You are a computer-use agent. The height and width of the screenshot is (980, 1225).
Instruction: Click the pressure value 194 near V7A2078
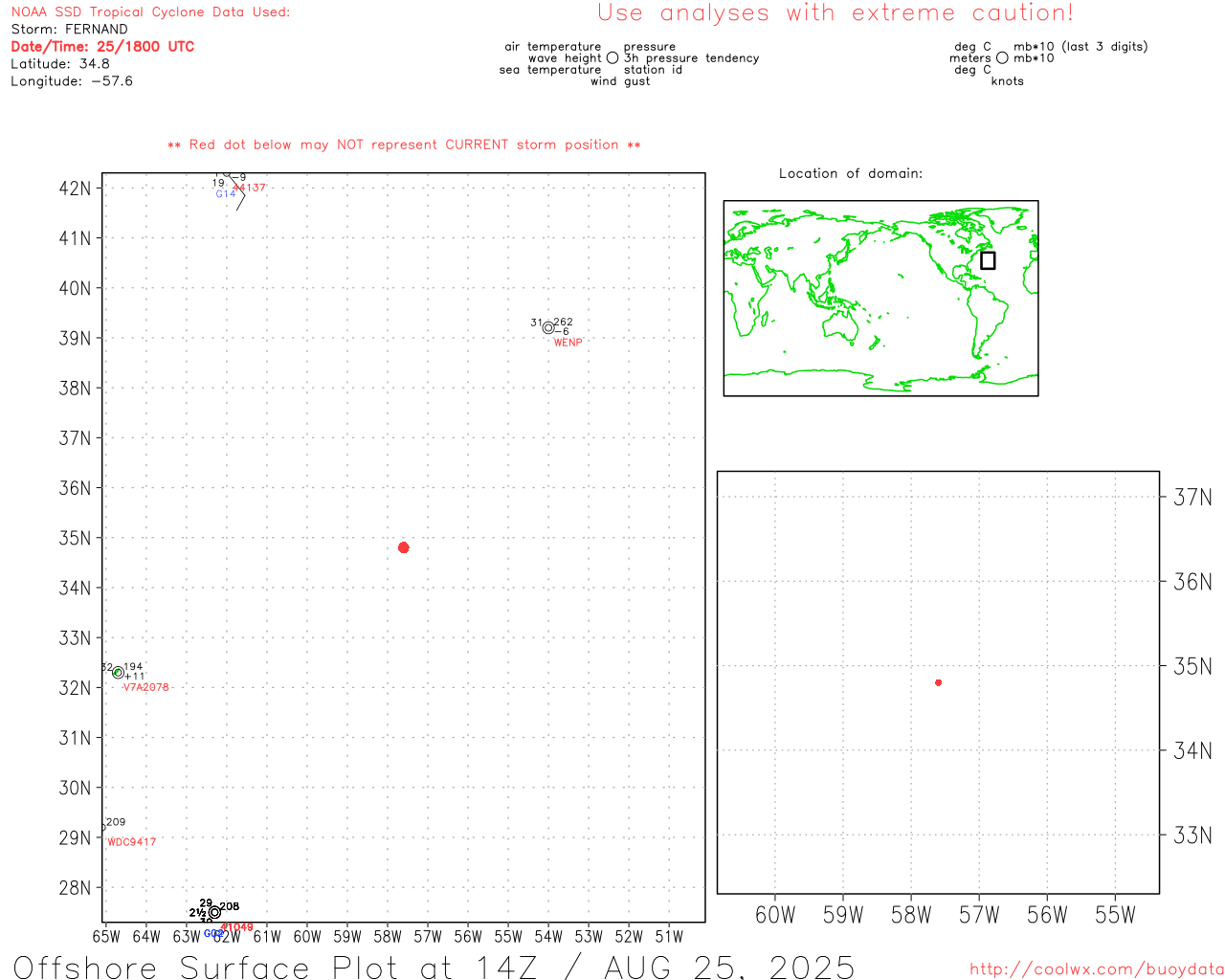tap(133, 667)
